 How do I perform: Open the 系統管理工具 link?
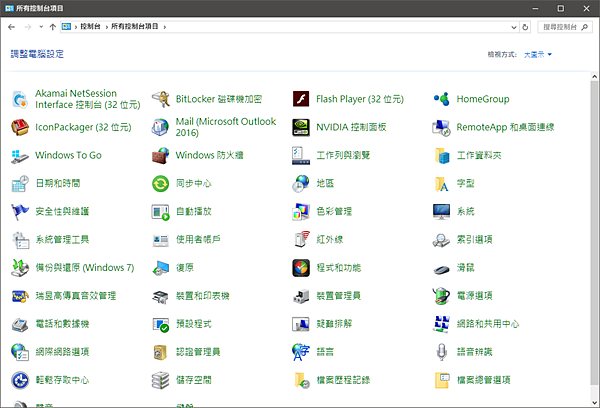(62, 240)
